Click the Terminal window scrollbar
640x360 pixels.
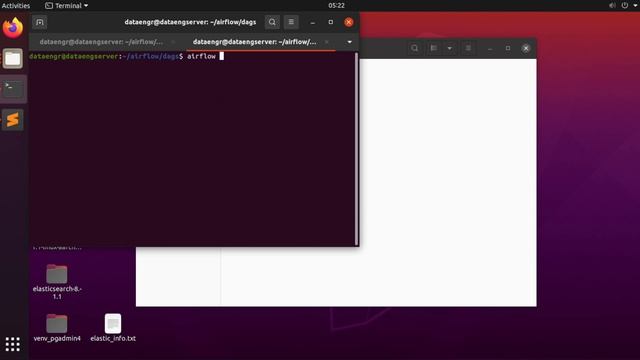tap(357, 149)
